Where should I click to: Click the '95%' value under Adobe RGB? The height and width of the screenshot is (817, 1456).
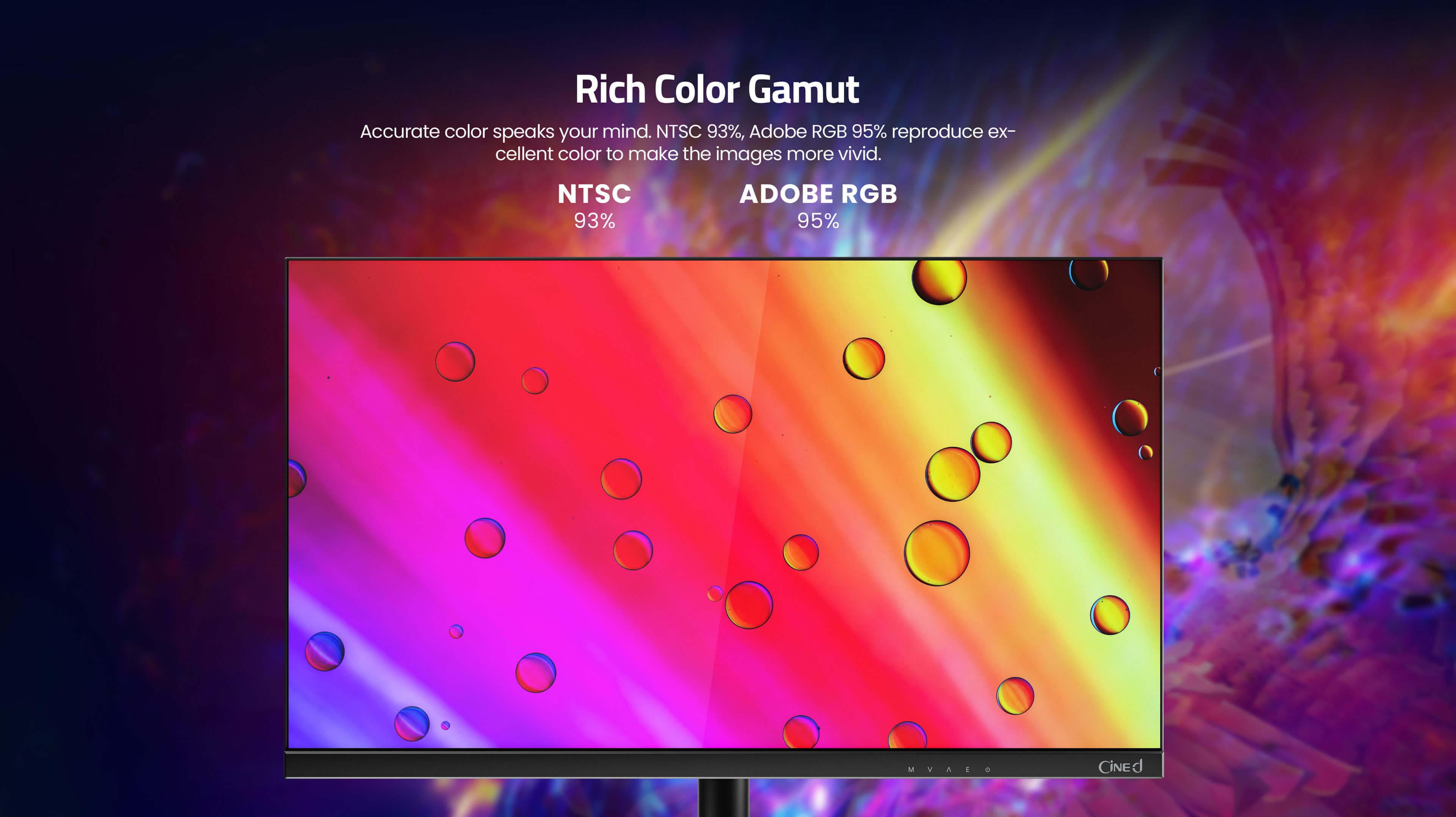818,221
